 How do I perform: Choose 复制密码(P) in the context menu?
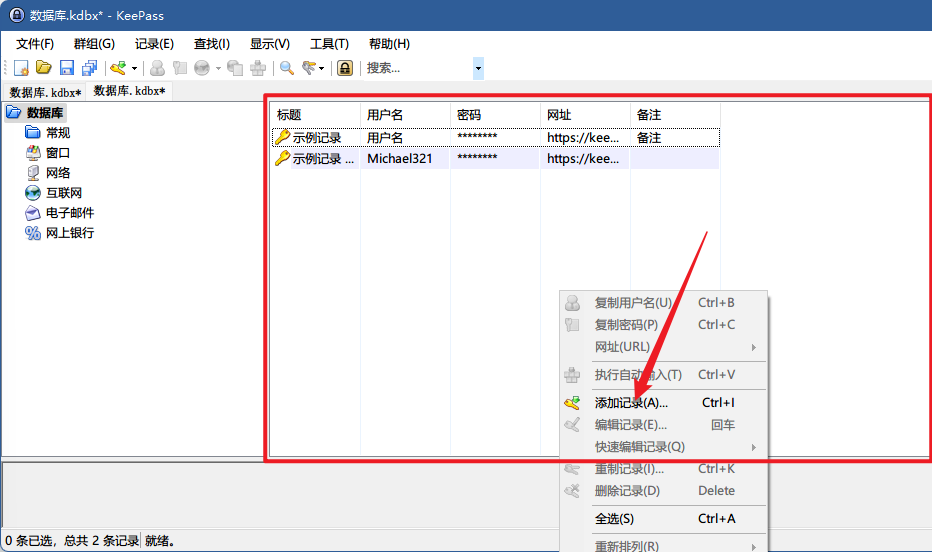(x=664, y=325)
